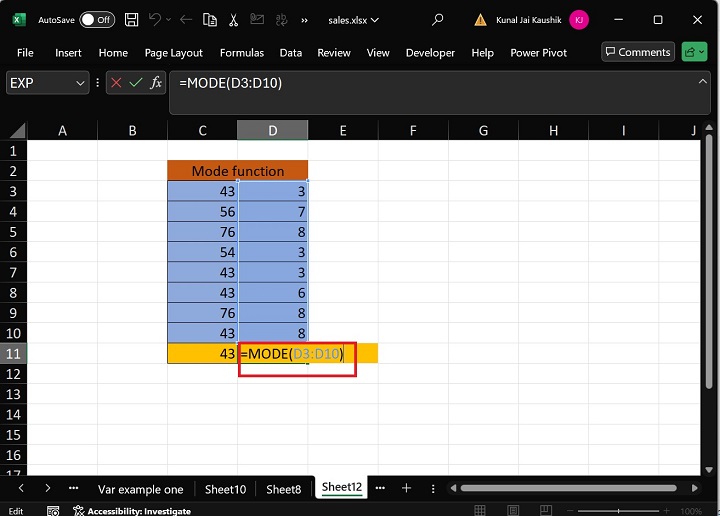Click cell D8 containing 6
The width and height of the screenshot is (720, 516).
[273, 292]
